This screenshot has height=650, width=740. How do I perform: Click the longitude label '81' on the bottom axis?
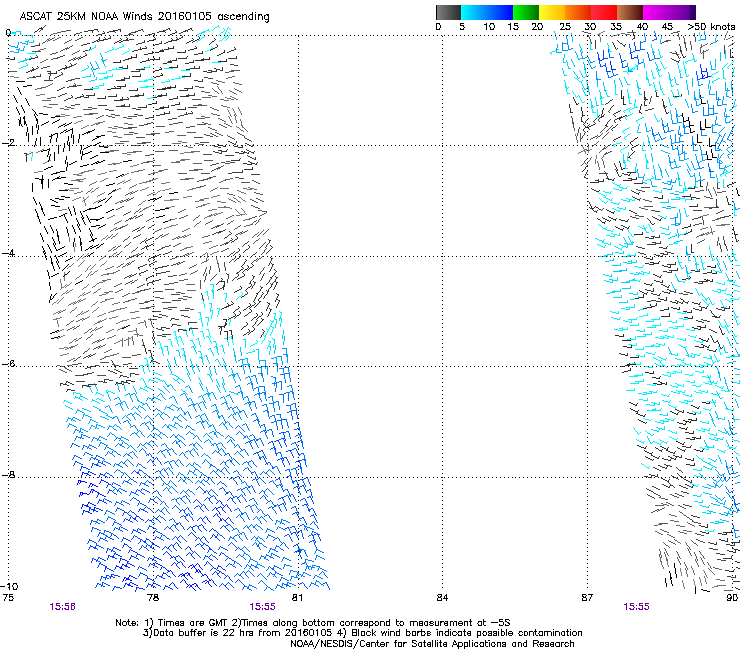tap(297, 598)
